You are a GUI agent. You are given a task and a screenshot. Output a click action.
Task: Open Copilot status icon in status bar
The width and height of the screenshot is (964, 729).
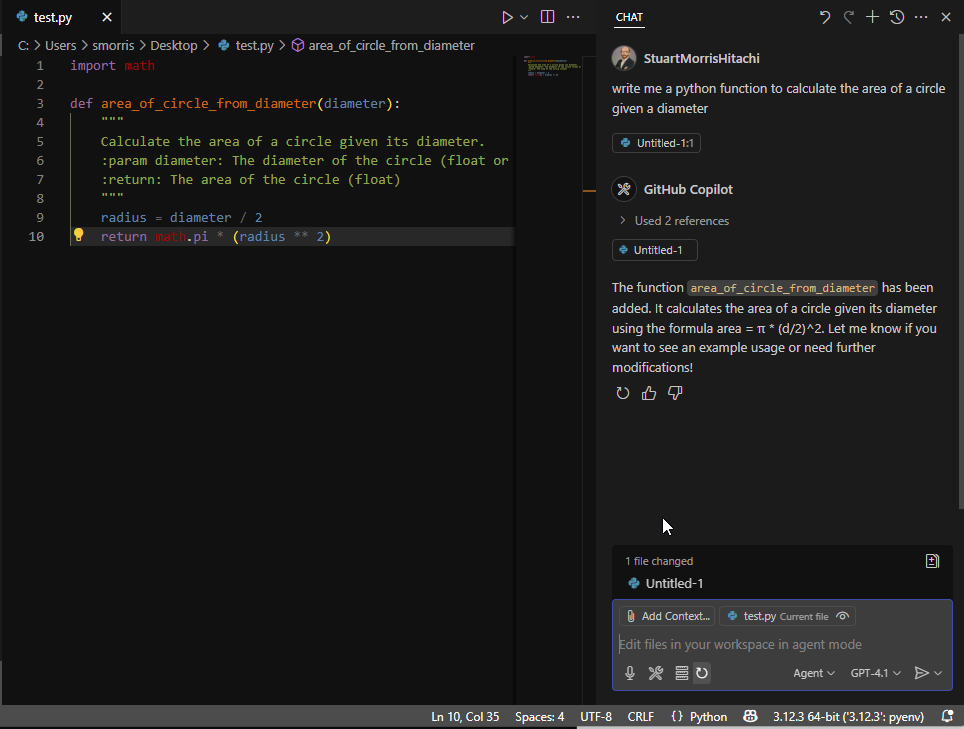pos(750,717)
